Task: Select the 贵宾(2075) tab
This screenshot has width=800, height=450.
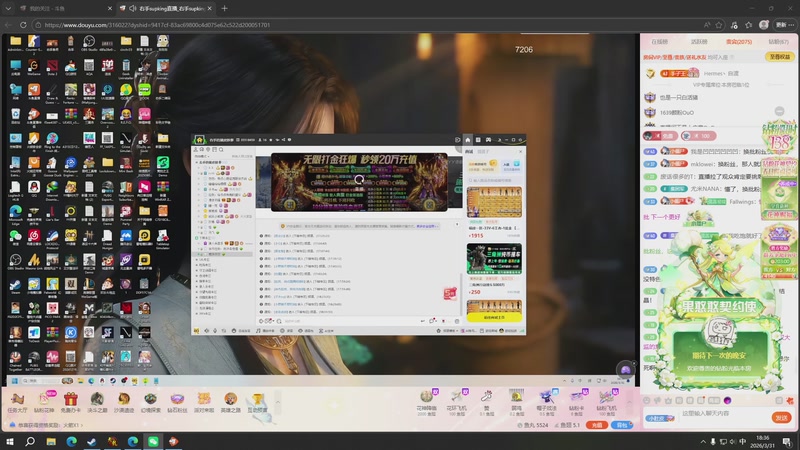Action: (739, 42)
